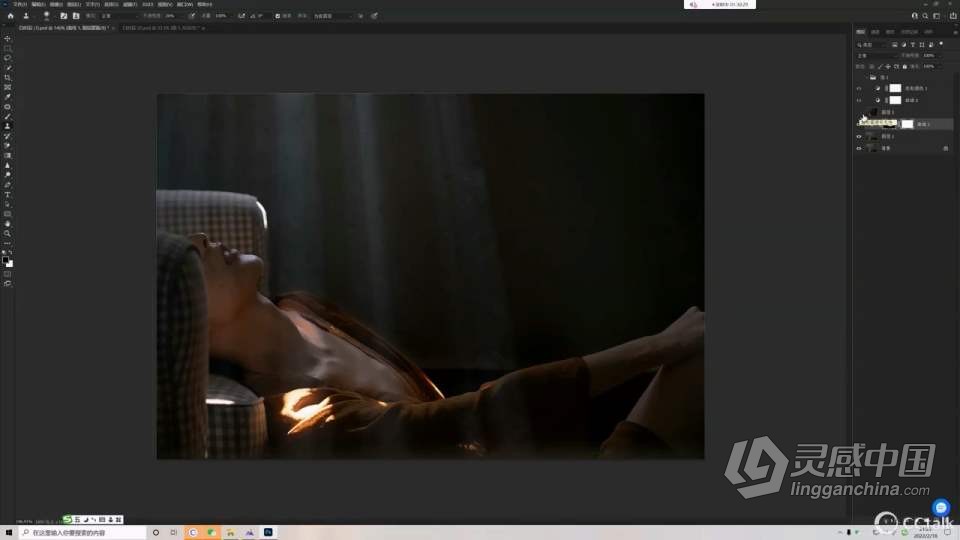This screenshot has width=960, height=540.
Task: Change screen mode at toolbar bottom
Action: [7, 284]
